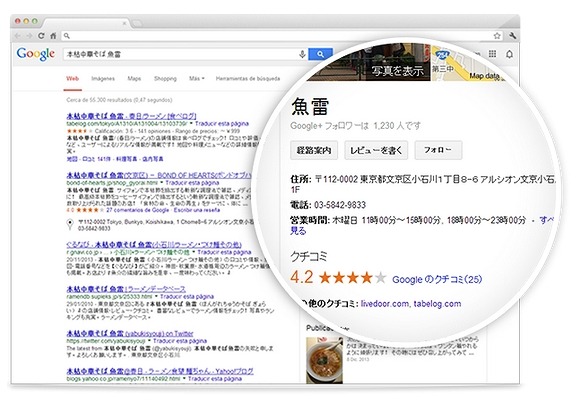Click the Cerca de 55.300 resultados text
The width and height of the screenshot is (578, 400).
(x=119, y=100)
